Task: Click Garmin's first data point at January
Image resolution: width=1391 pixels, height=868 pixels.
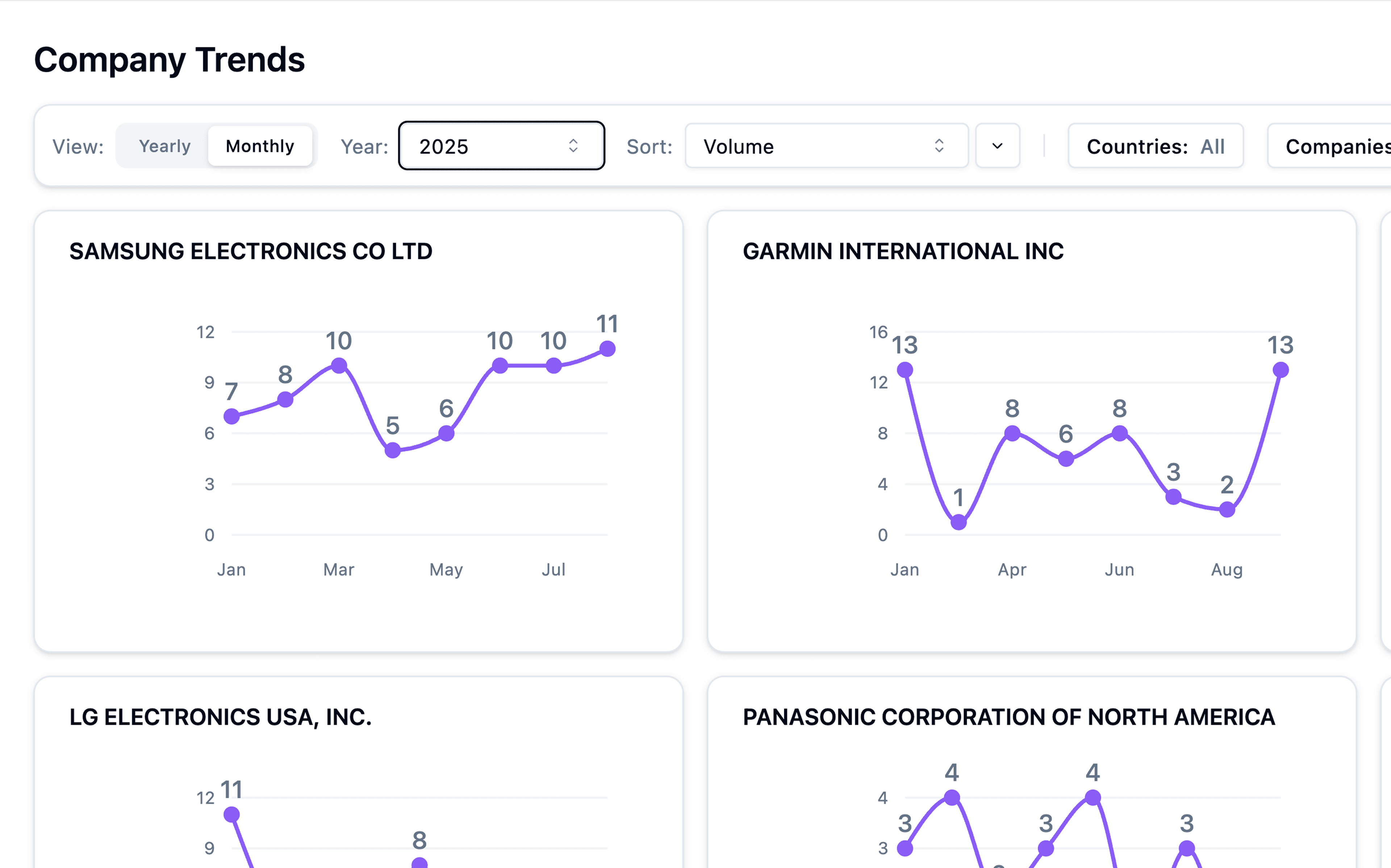Action: [905, 370]
